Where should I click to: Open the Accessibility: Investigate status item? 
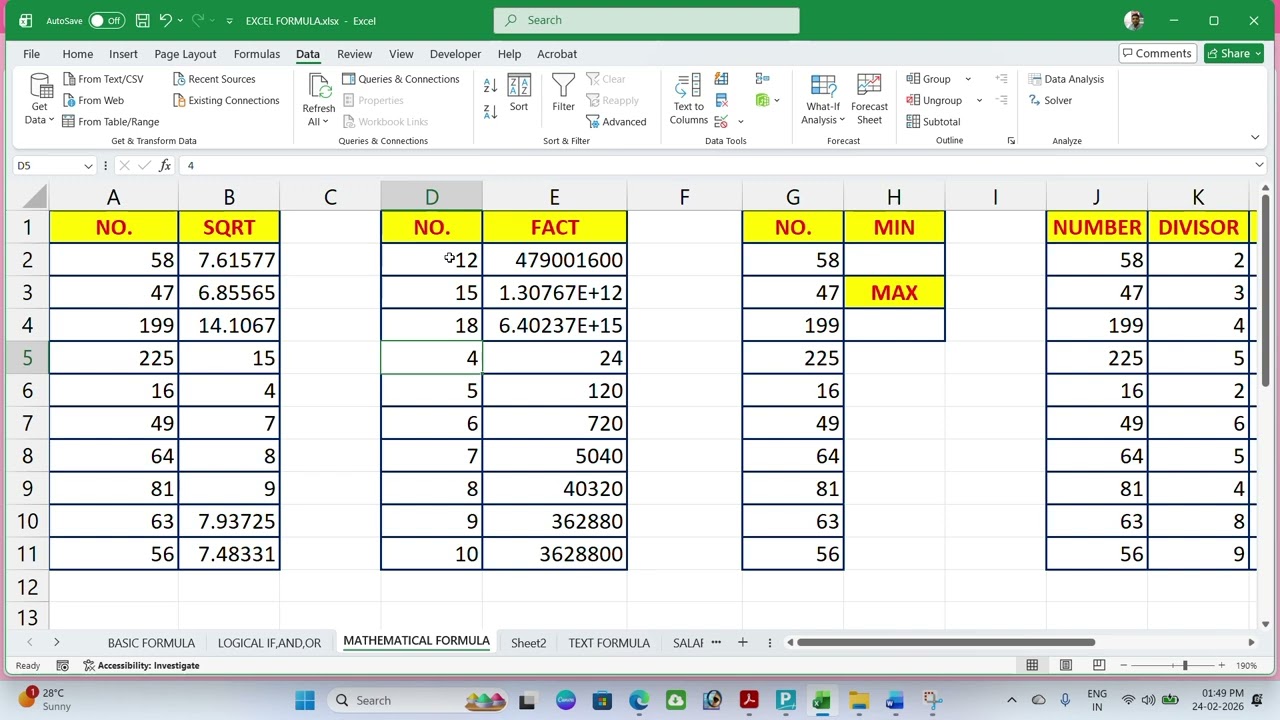(x=141, y=665)
